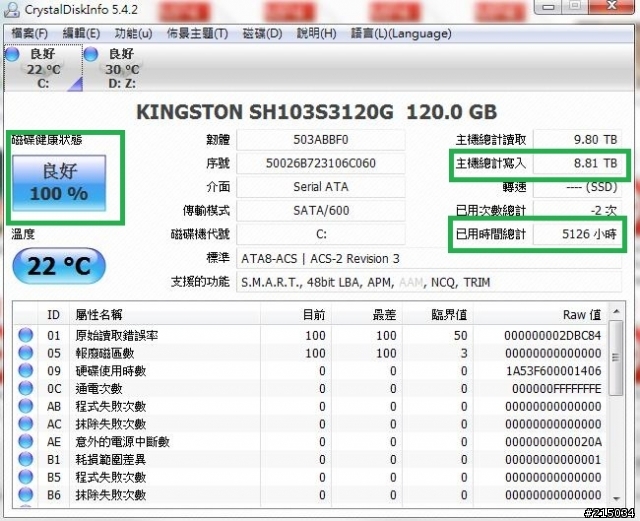Viewport: 640px width, 521px height.
Task: Click the status orb in row 01
Action: [x=26, y=335]
